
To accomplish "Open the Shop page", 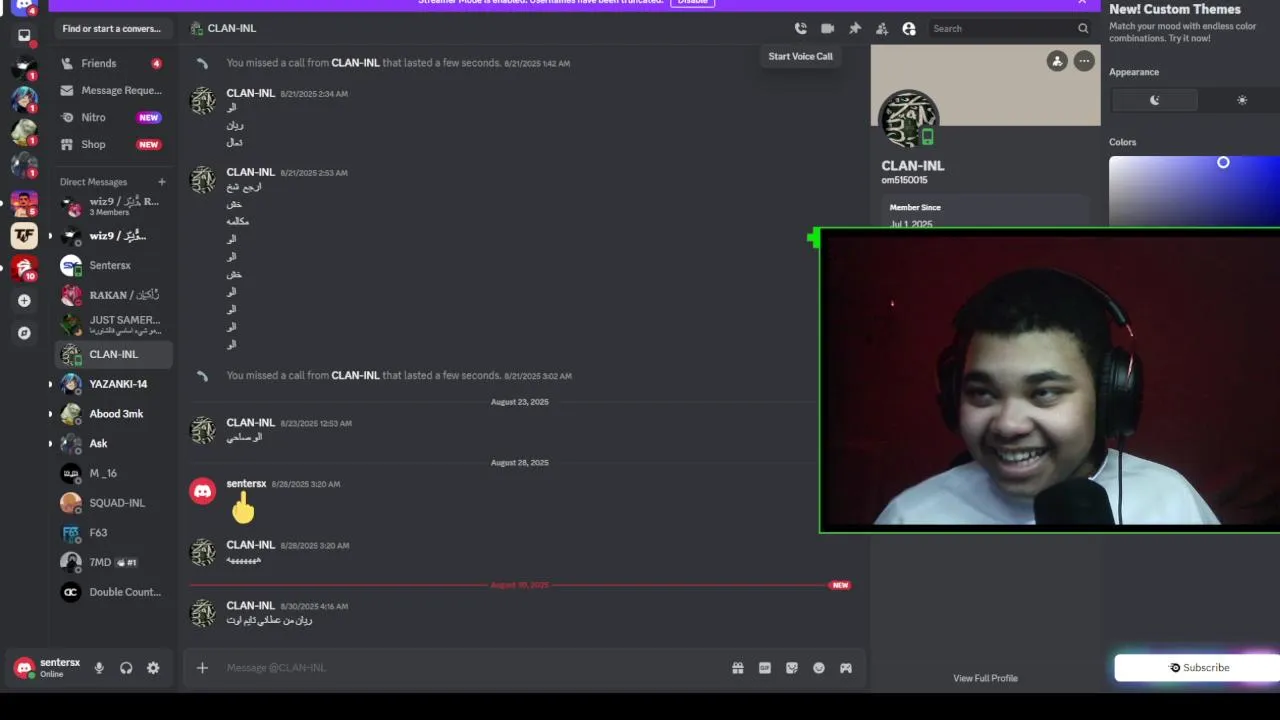I will coord(113,144).
